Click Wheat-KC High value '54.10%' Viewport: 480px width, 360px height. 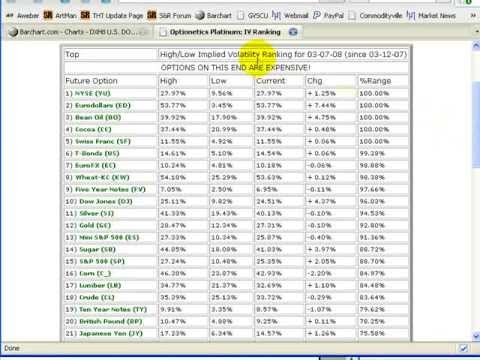pos(173,178)
